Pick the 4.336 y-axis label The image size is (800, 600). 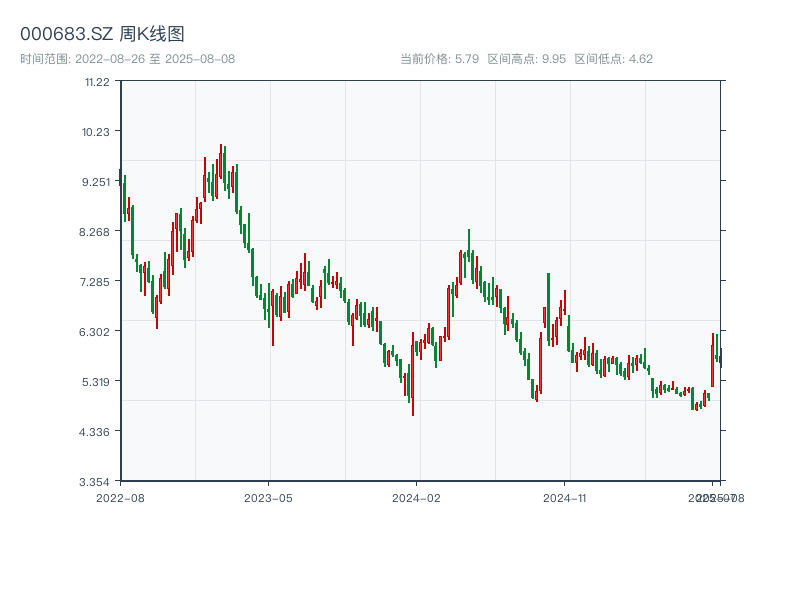[97, 432]
